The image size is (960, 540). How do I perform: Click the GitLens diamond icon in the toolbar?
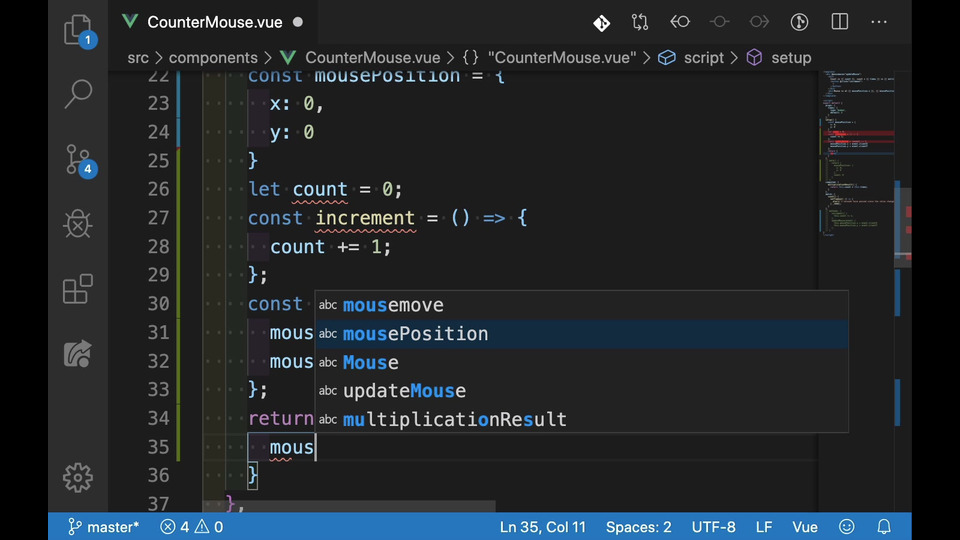[601, 23]
